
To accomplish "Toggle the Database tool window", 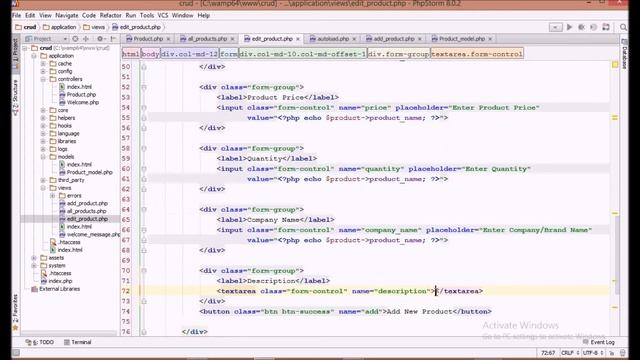I will coord(624,54).
